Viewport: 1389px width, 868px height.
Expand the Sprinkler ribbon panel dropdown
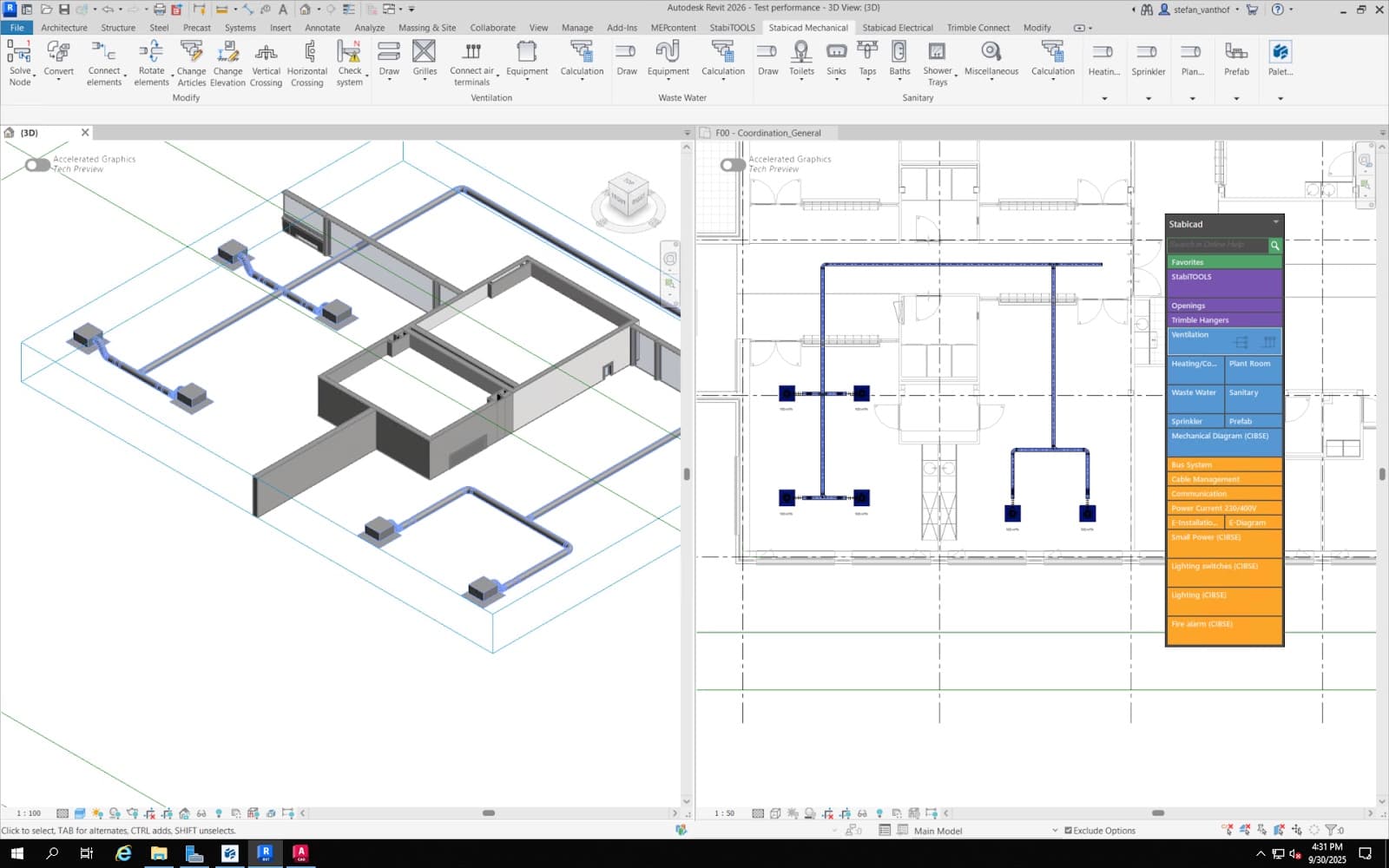pyautogui.click(x=1149, y=99)
